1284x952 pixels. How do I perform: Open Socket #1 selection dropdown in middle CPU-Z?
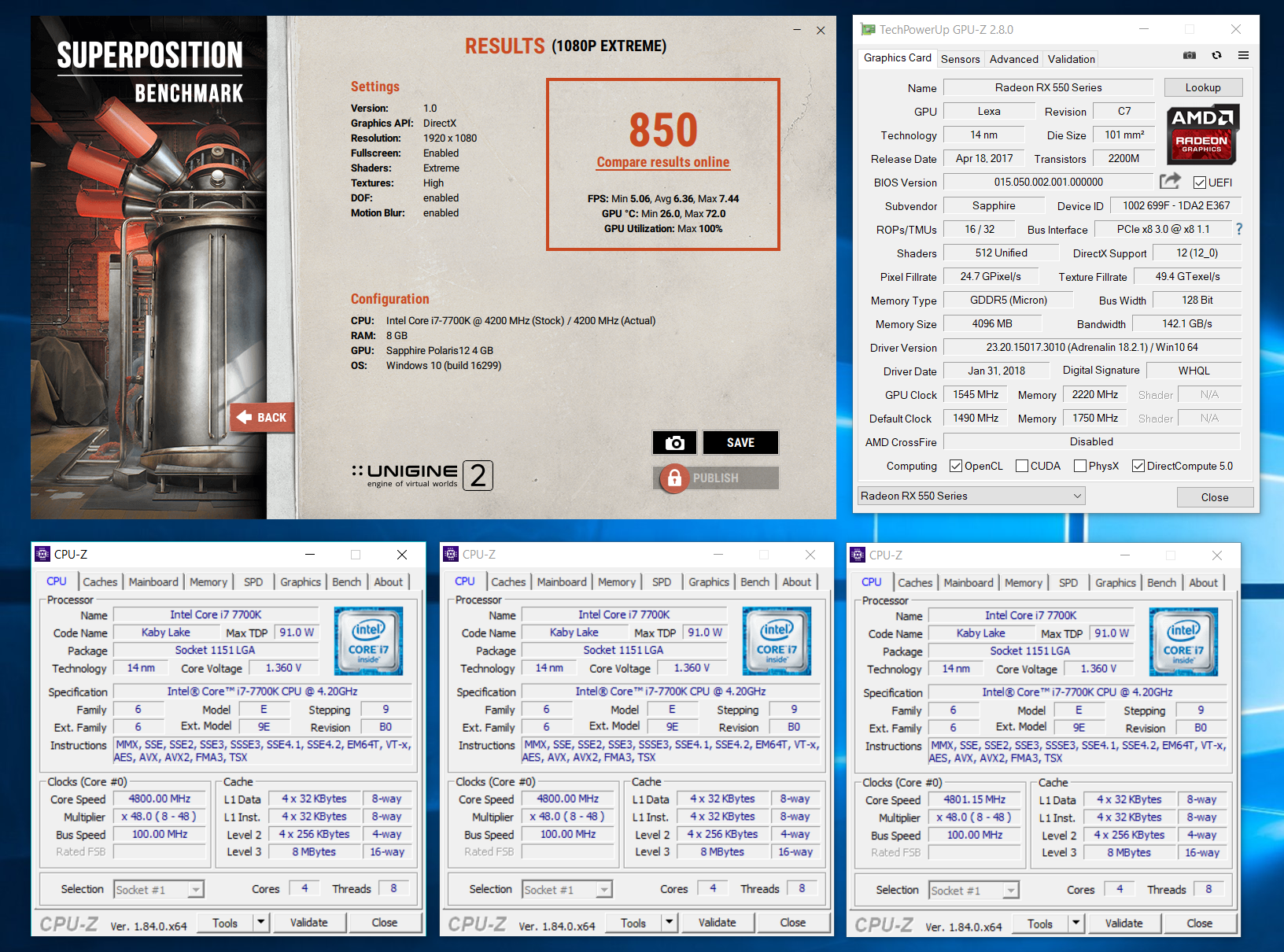(567, 890)
